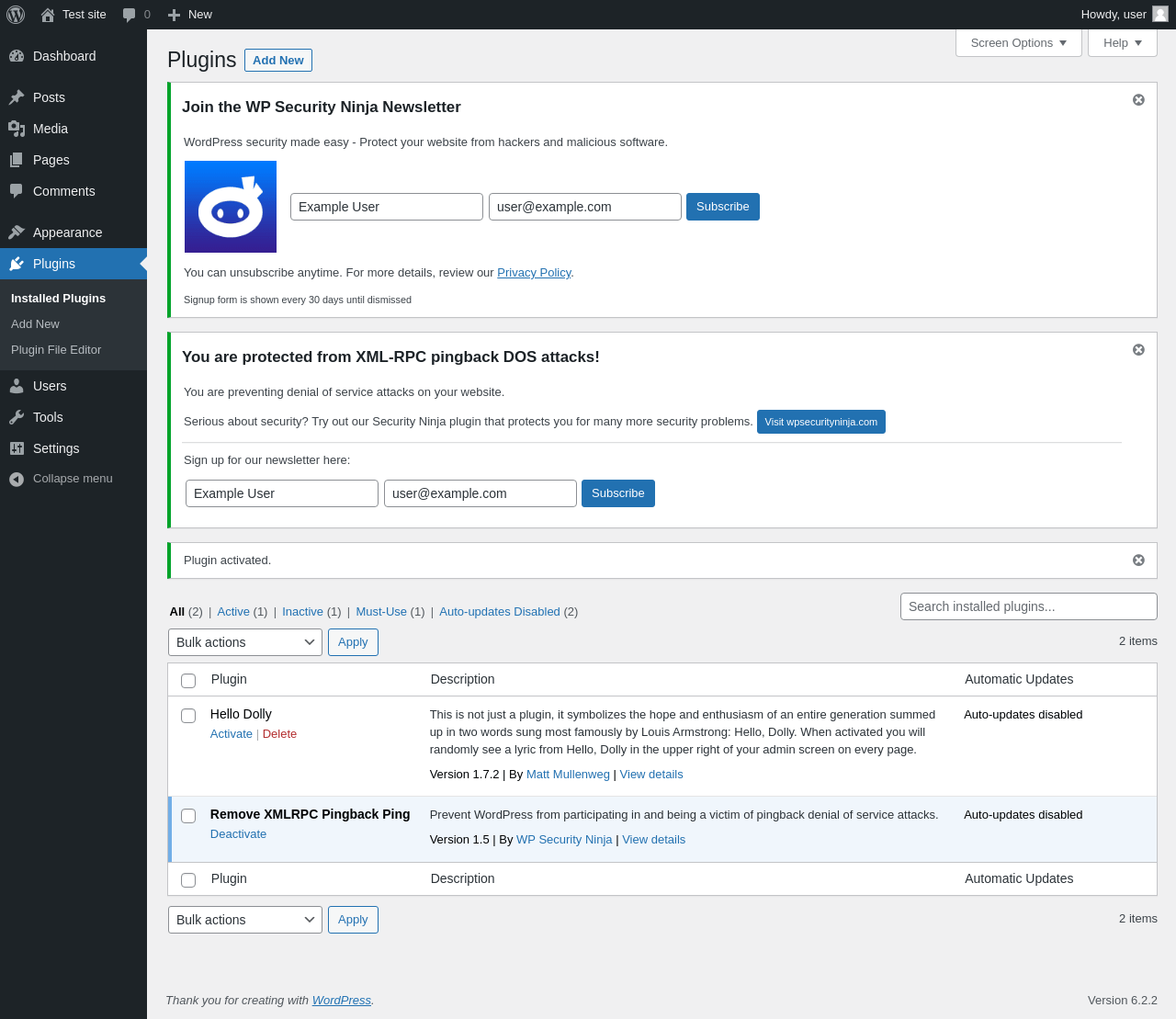Open the Howdy, user account menu
Screen dimensions: 1176x1019
[1124, 15]
